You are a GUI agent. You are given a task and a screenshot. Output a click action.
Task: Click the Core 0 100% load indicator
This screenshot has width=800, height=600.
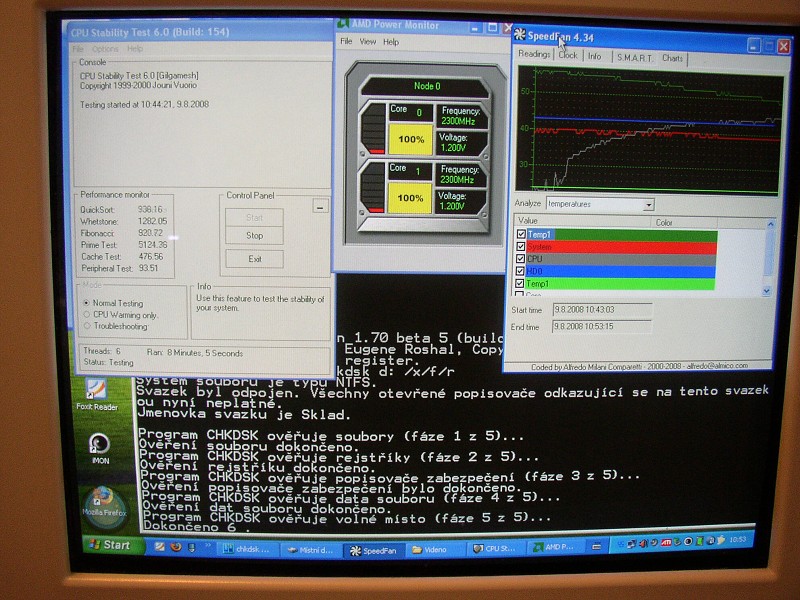(411, 139)
